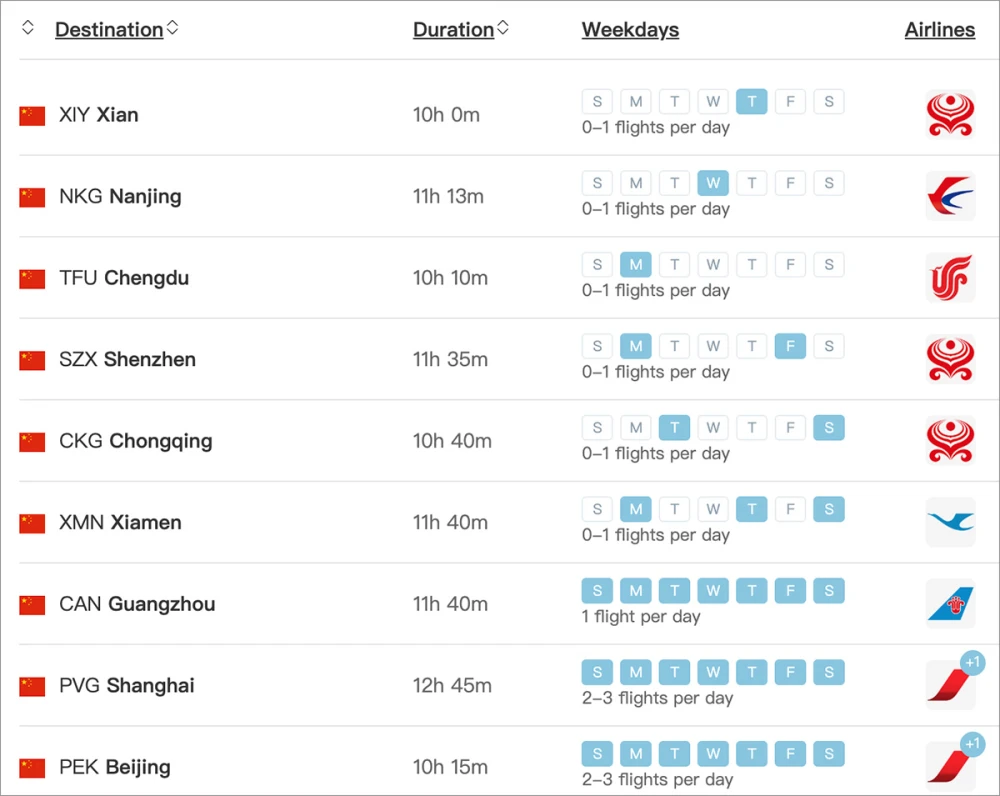Sort by the Duration column arrows
Viewport: 1000px width, 796px height.
coord(503,28)
